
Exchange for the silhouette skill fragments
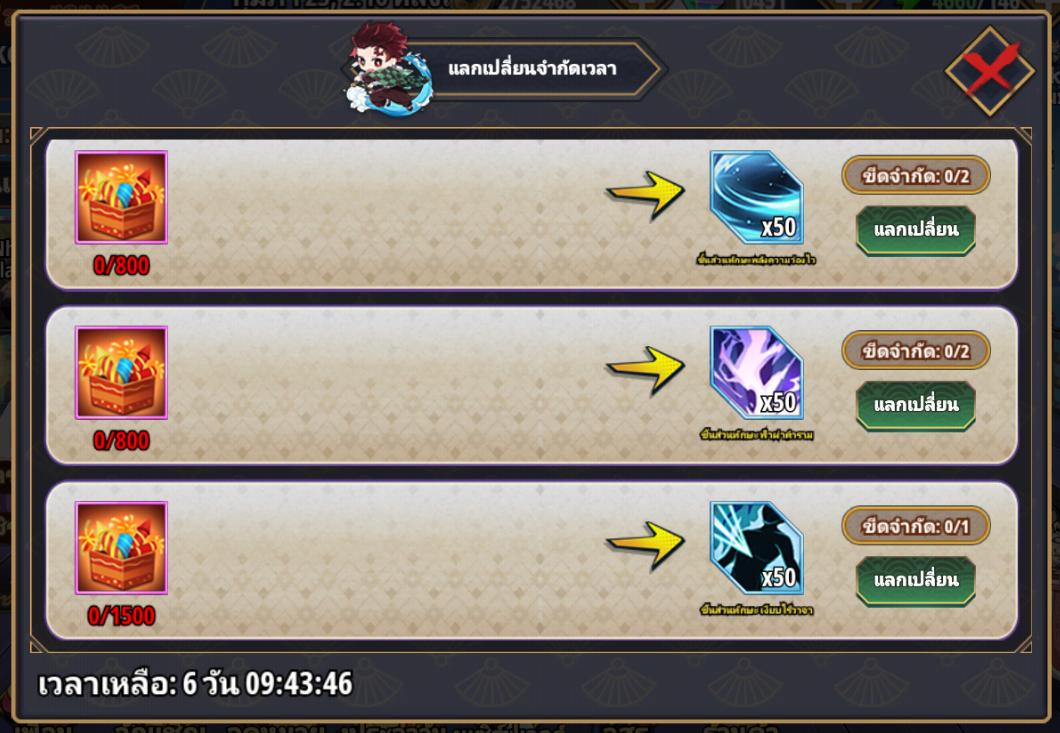point(916,580)
